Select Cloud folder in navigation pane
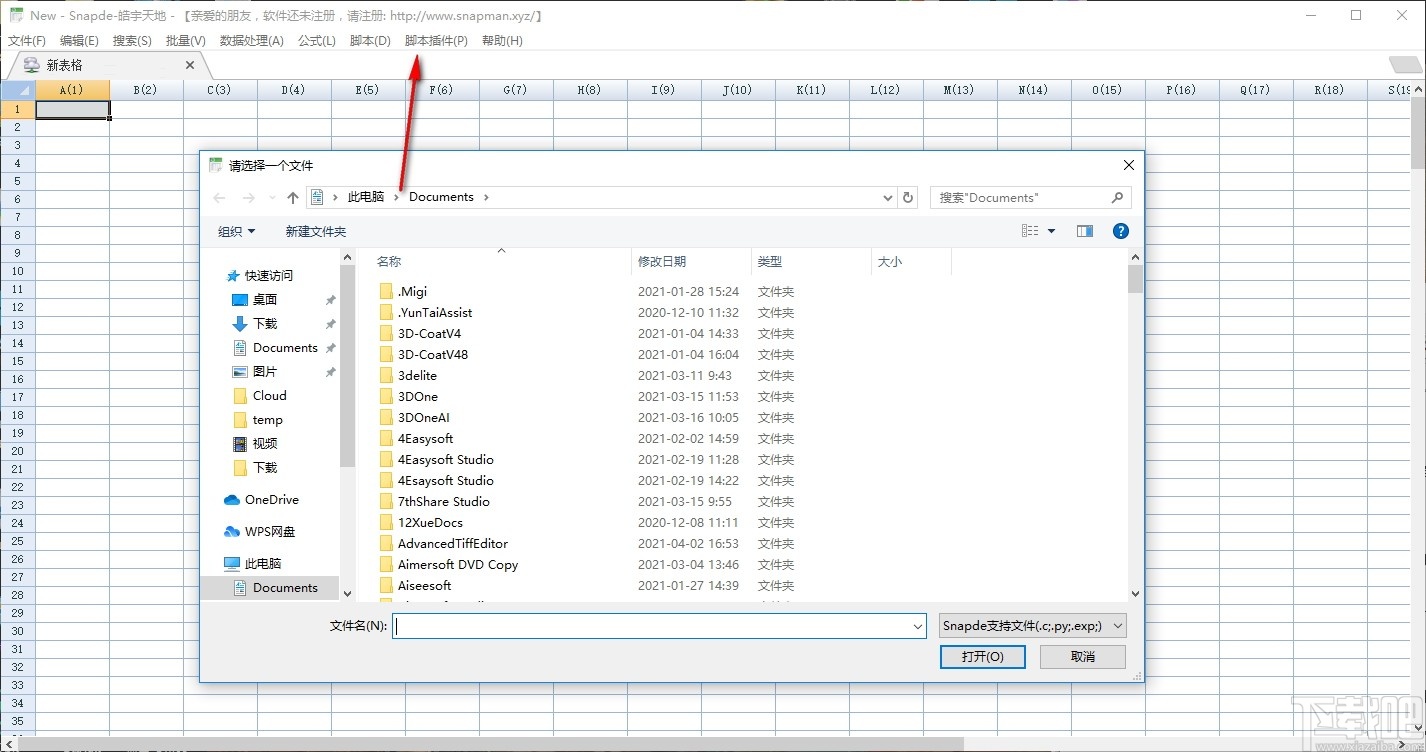This screenshot has height=752, width=1426. (260, 395)
